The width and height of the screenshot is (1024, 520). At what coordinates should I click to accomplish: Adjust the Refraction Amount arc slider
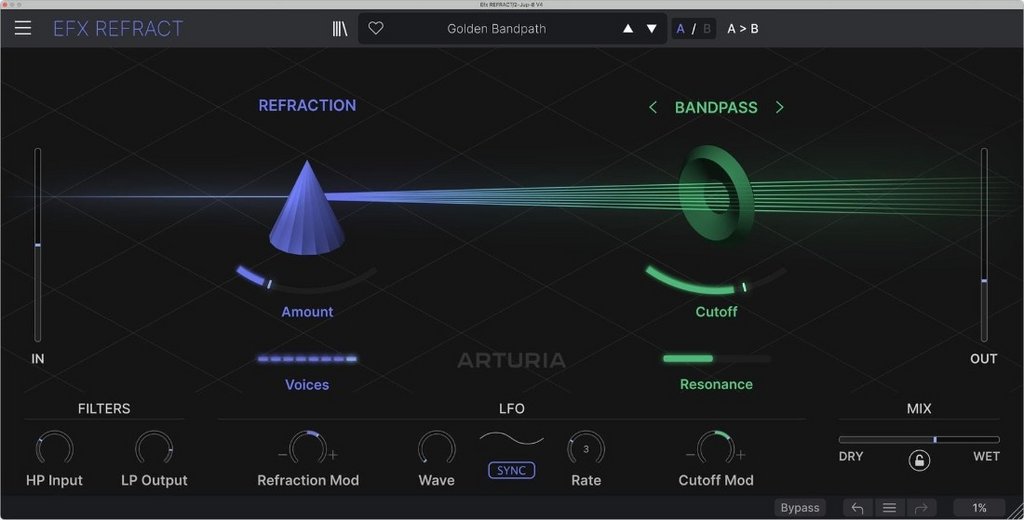306,280
